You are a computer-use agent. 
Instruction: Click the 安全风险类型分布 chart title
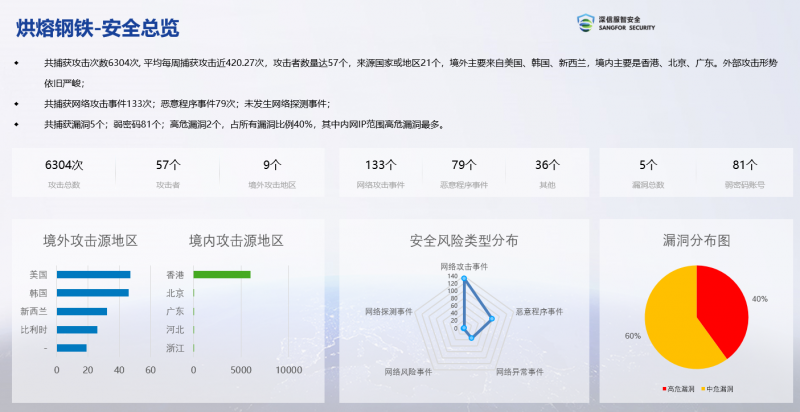464,241
